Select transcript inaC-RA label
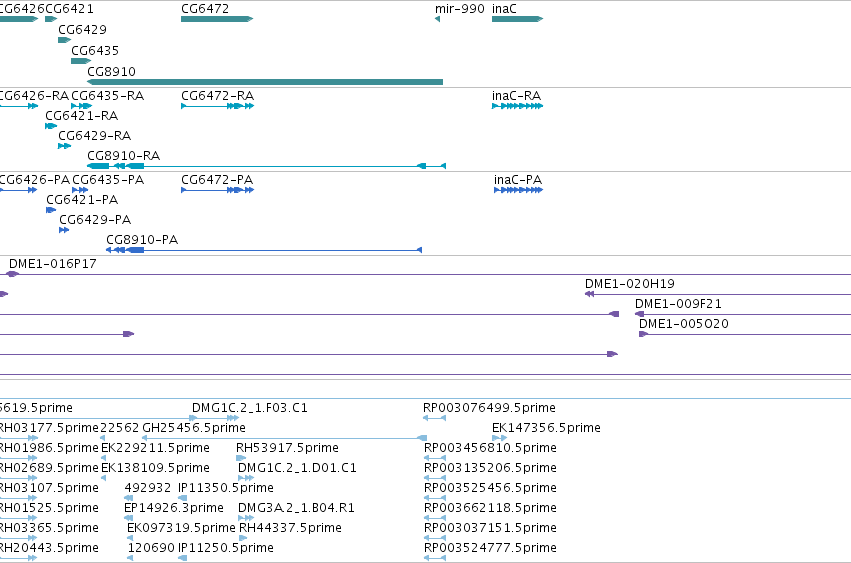 click(517, 96)
